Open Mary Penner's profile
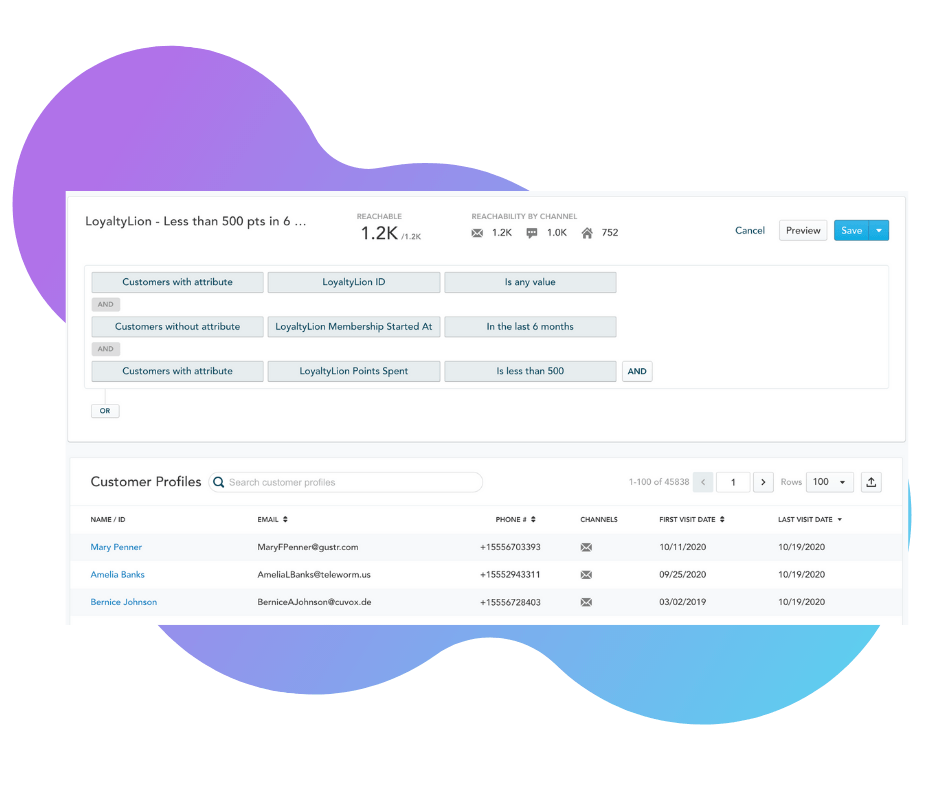 coord(116,547)
